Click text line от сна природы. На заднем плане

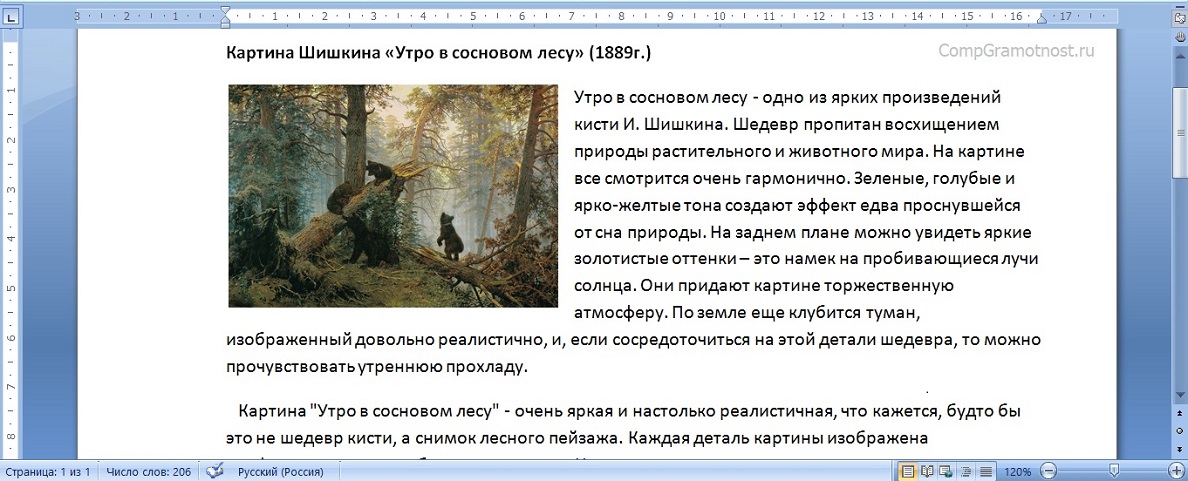(803, 233)
